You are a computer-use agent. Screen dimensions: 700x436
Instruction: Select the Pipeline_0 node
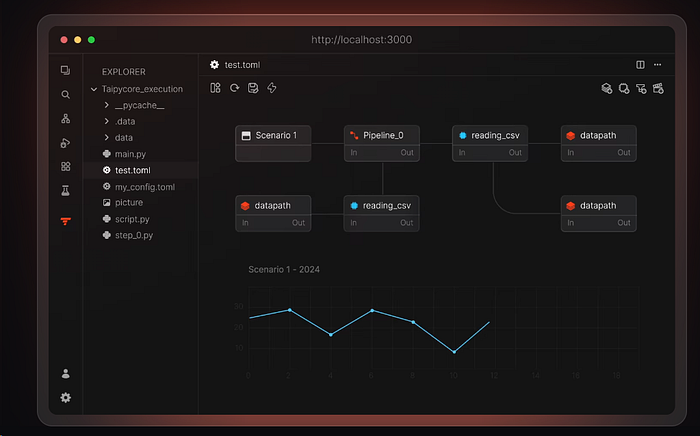382,135
